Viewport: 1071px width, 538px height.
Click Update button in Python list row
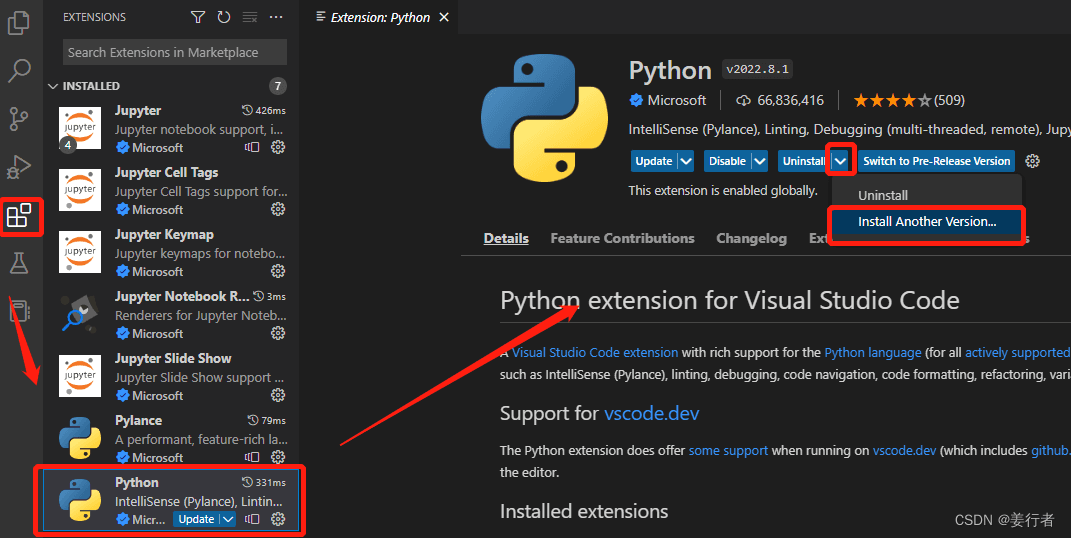[196, 519]
